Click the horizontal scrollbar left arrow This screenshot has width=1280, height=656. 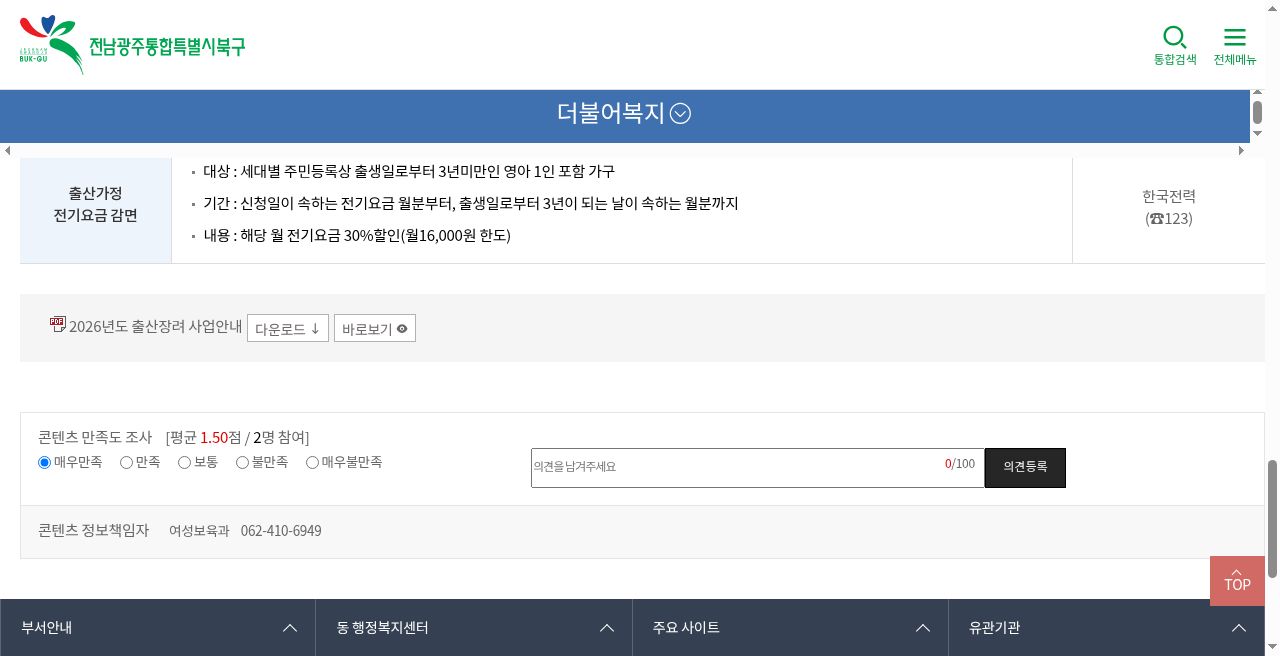tap(7, 150)
